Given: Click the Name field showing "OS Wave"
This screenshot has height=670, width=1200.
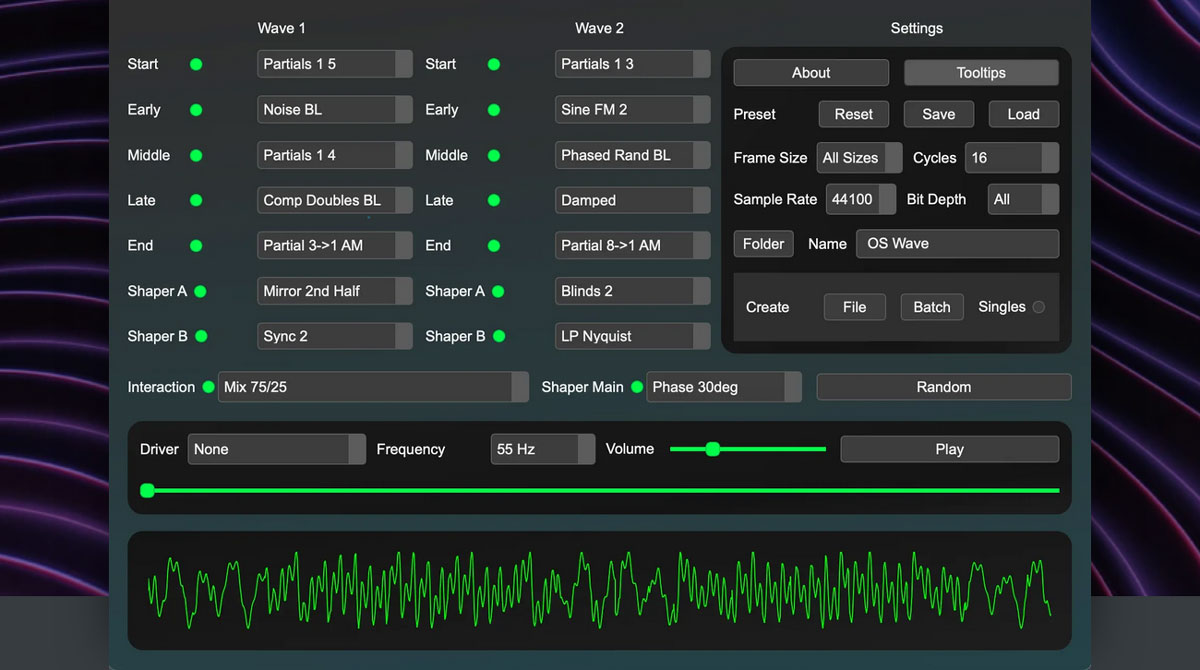Looking at the screenshot, I should 956,243.
